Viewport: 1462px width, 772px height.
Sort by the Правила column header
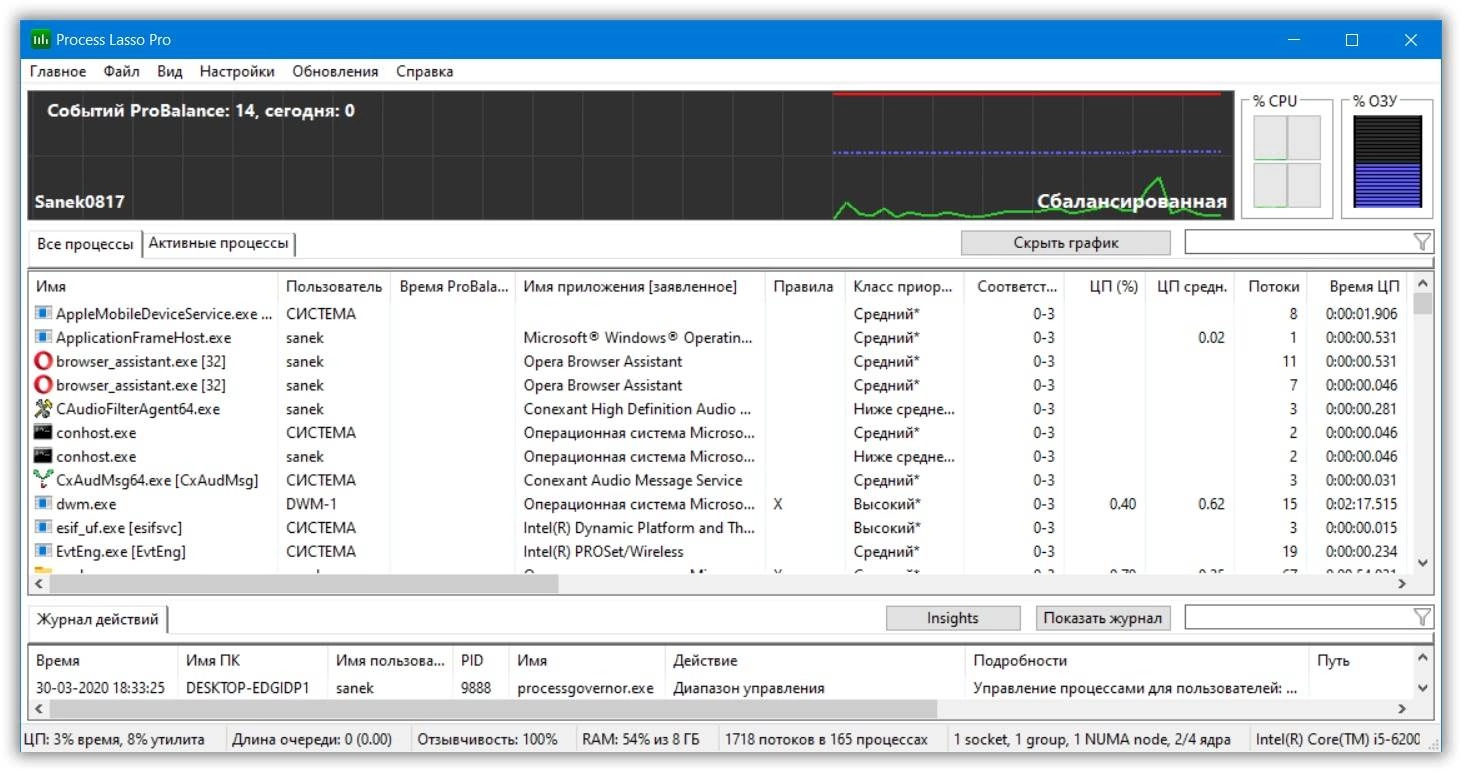click(x=803, y=286)
